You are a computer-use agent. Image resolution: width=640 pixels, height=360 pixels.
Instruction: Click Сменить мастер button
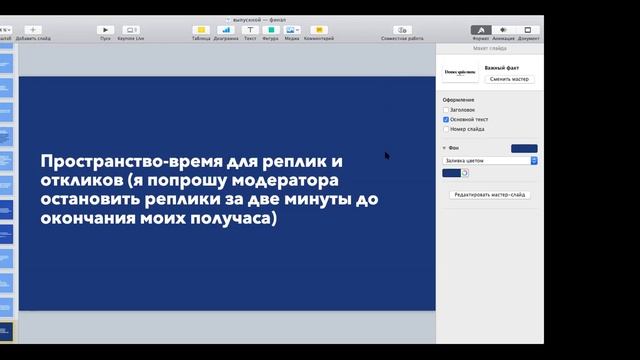509,79
